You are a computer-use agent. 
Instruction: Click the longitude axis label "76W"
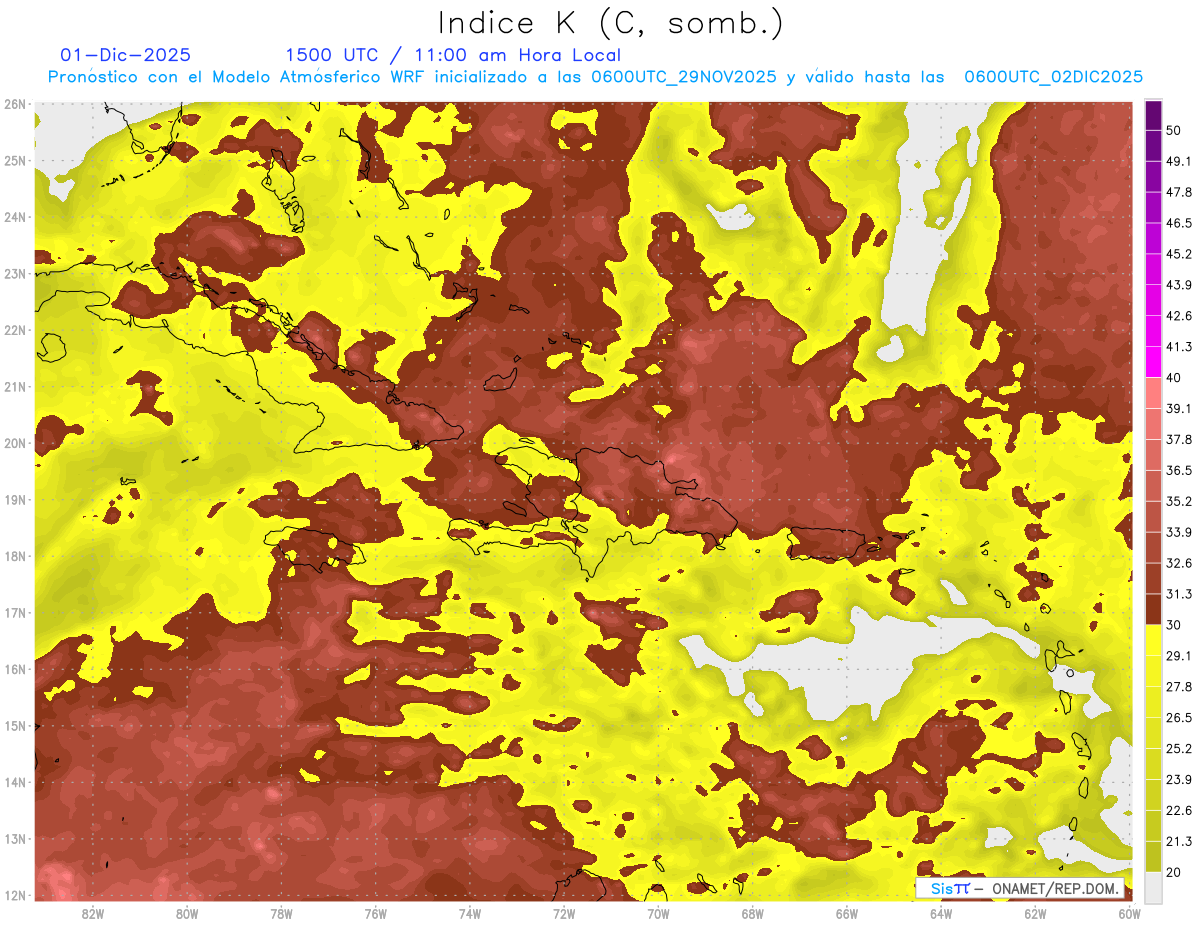click(376, 913)
